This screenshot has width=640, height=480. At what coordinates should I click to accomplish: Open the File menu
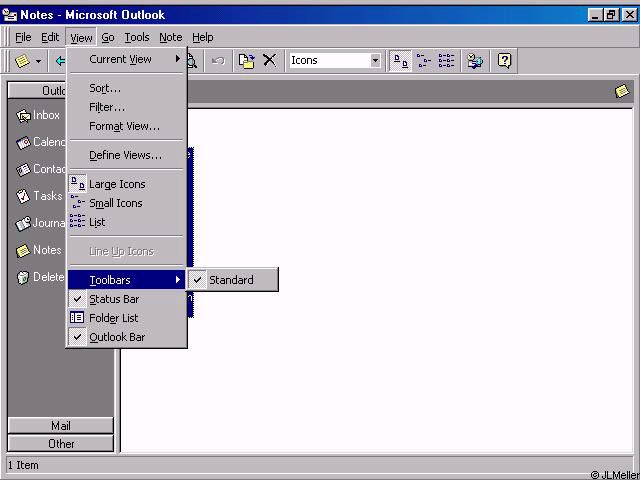tap(23, 38)
